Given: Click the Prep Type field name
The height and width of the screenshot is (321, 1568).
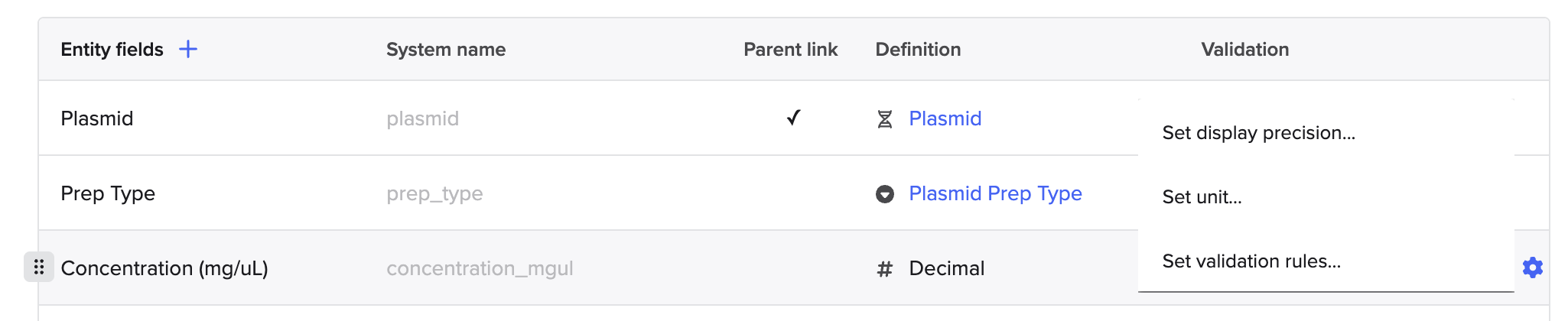Looking at the screenshot, I should pyautogui.click(x=108, y=193).
